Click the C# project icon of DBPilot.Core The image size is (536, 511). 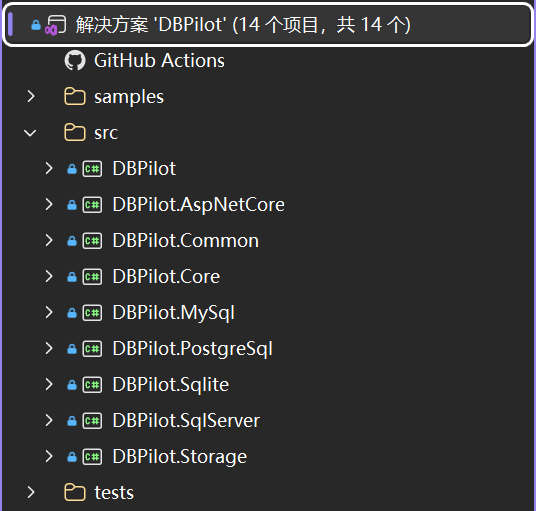[x=92, y=277]
